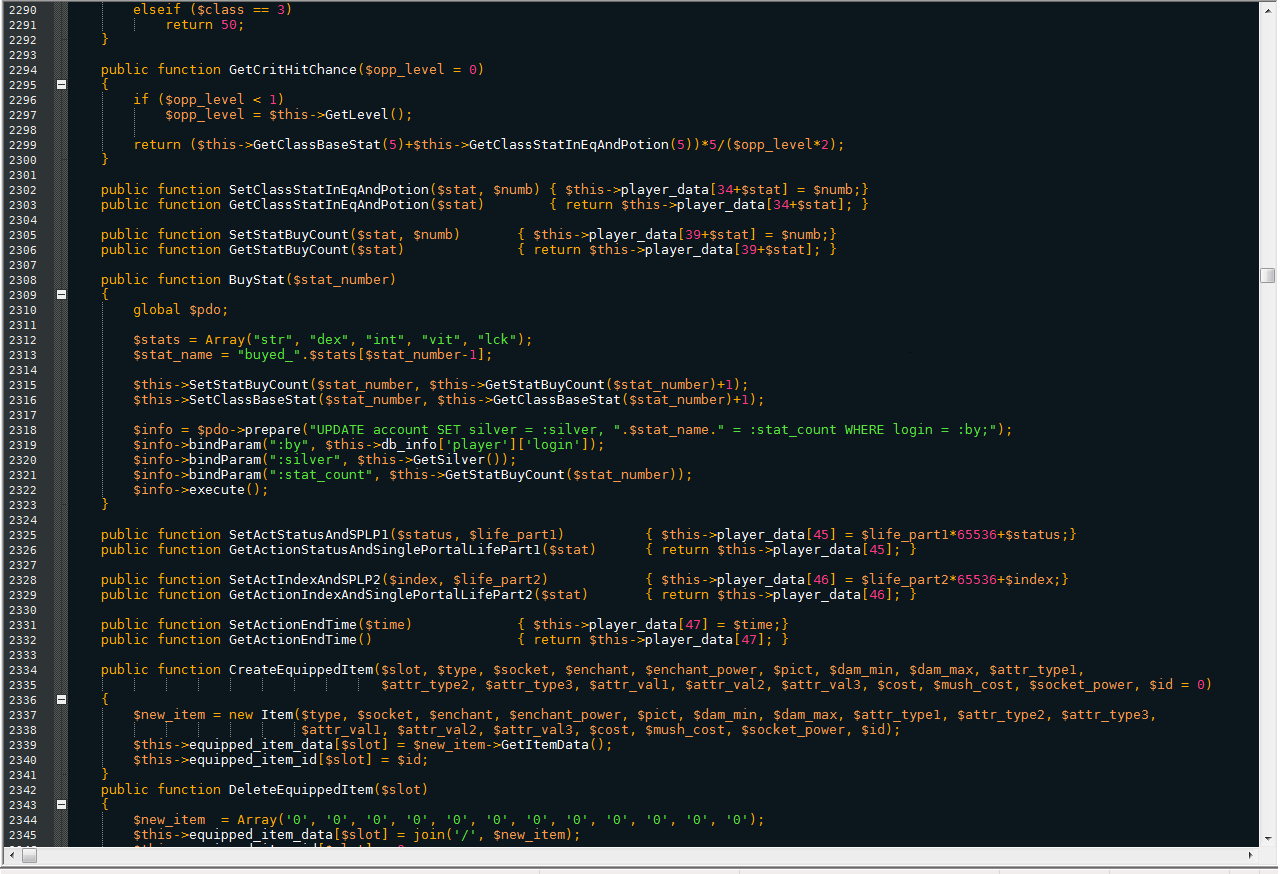
Task: Click the ":stat_count" bindParam string on line 2321
Action: point(321,475)
